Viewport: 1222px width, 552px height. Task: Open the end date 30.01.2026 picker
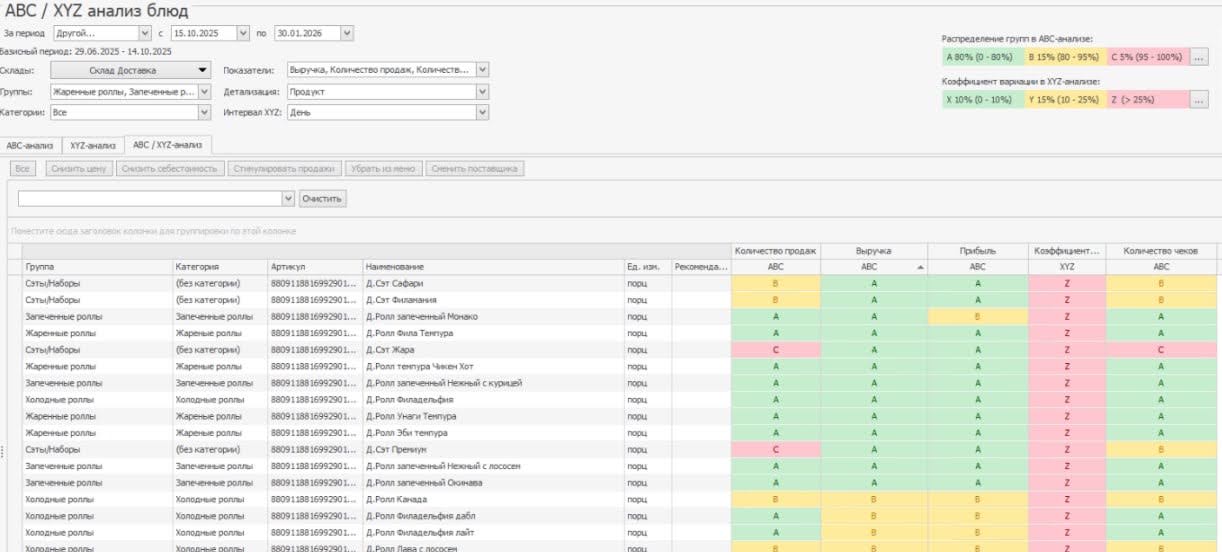coord(347,33)
